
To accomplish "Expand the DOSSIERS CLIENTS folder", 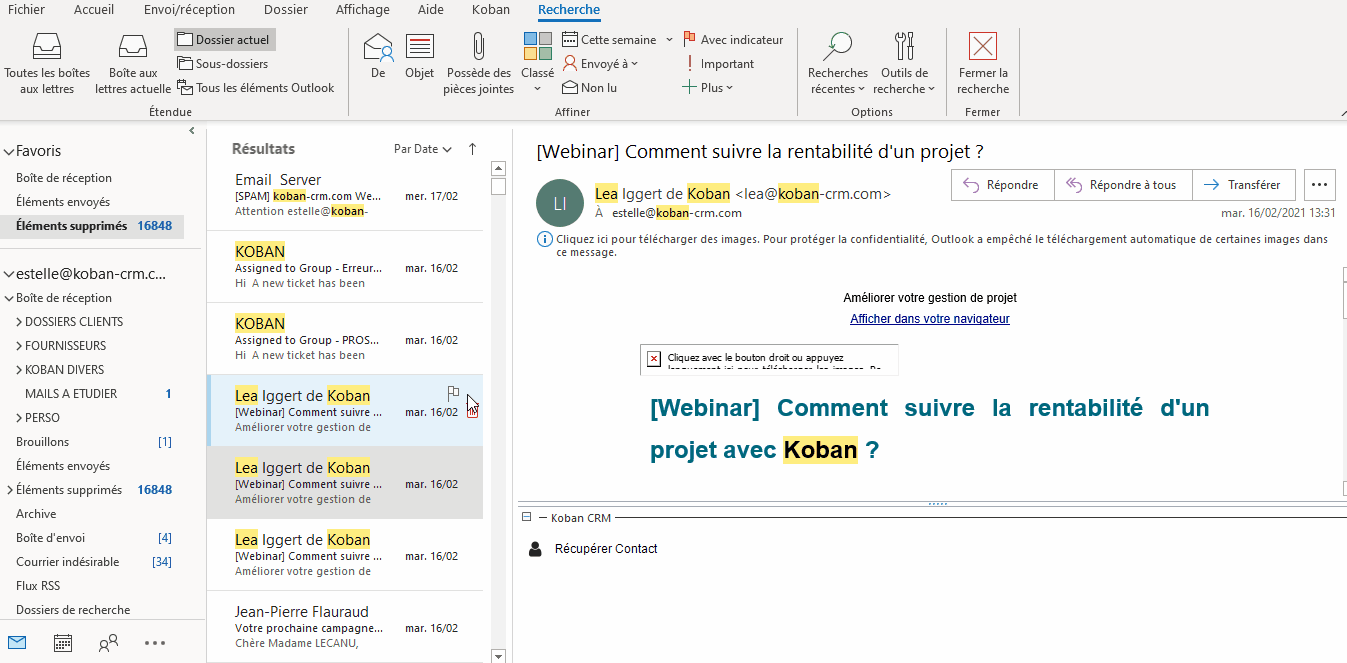I will coord(19,322).
